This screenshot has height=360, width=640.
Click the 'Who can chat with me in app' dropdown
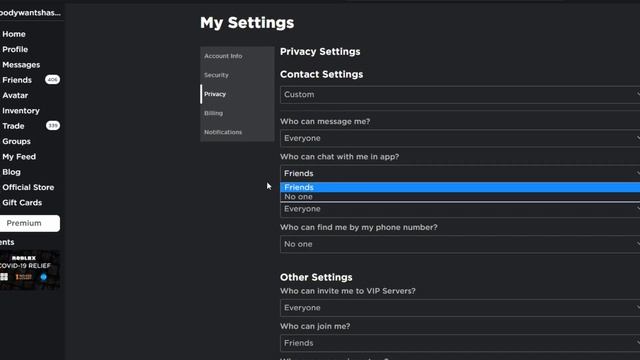[x=460, y=173]
